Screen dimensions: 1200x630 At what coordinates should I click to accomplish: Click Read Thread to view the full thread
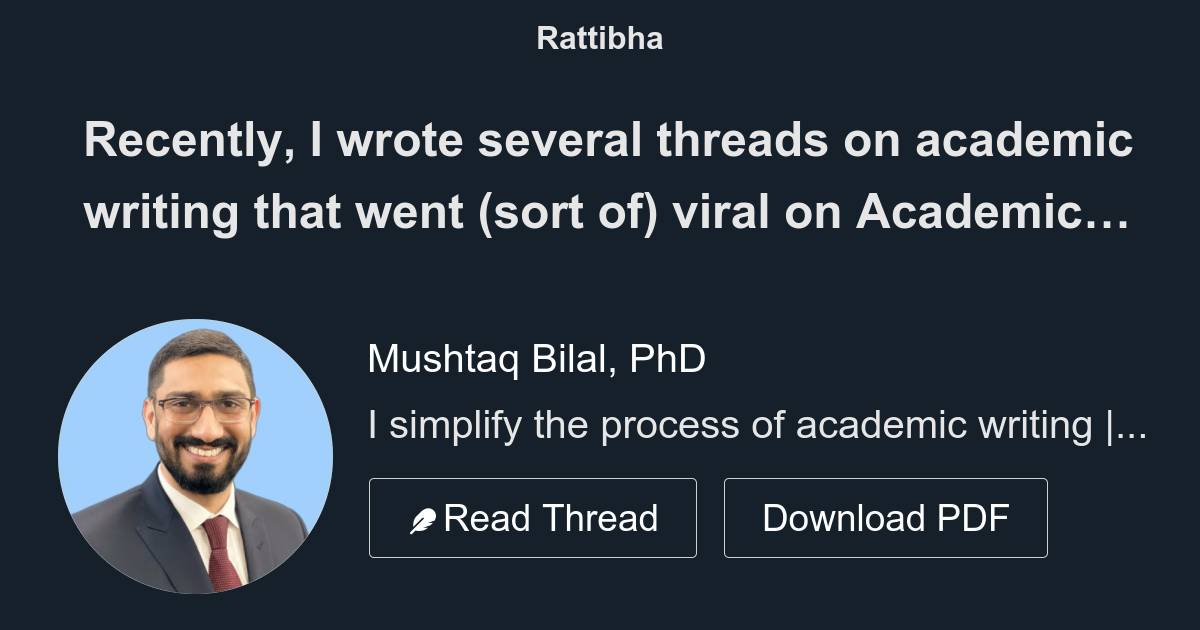click(534, 517)
